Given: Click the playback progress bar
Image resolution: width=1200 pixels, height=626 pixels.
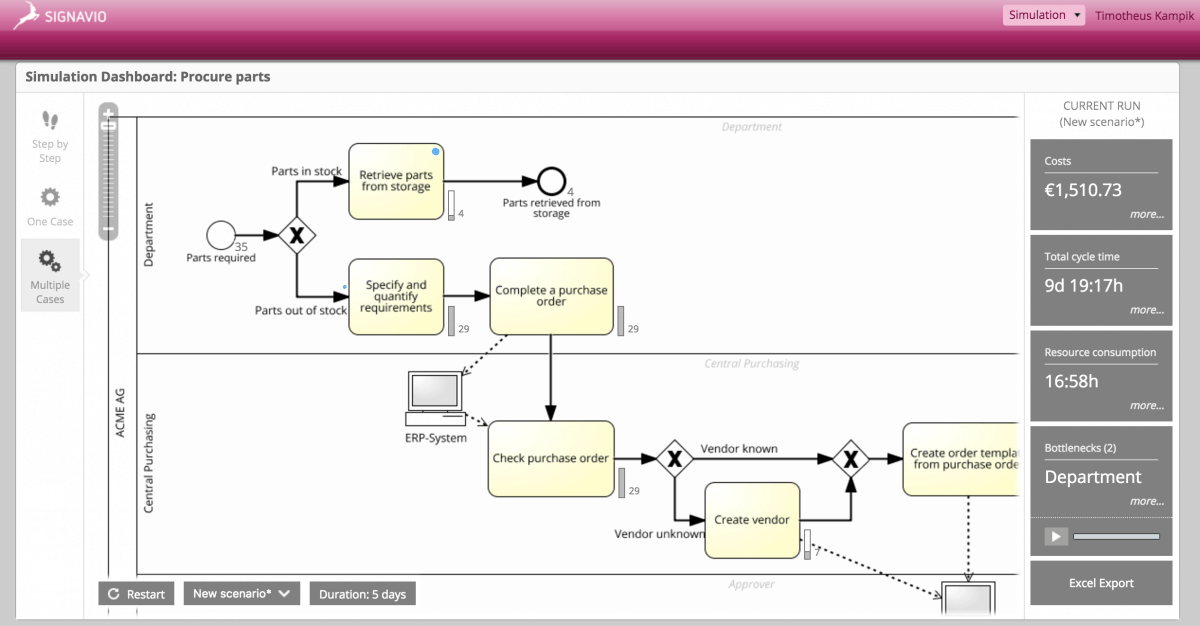Looking at the screenshot, I should [1117, 537].
